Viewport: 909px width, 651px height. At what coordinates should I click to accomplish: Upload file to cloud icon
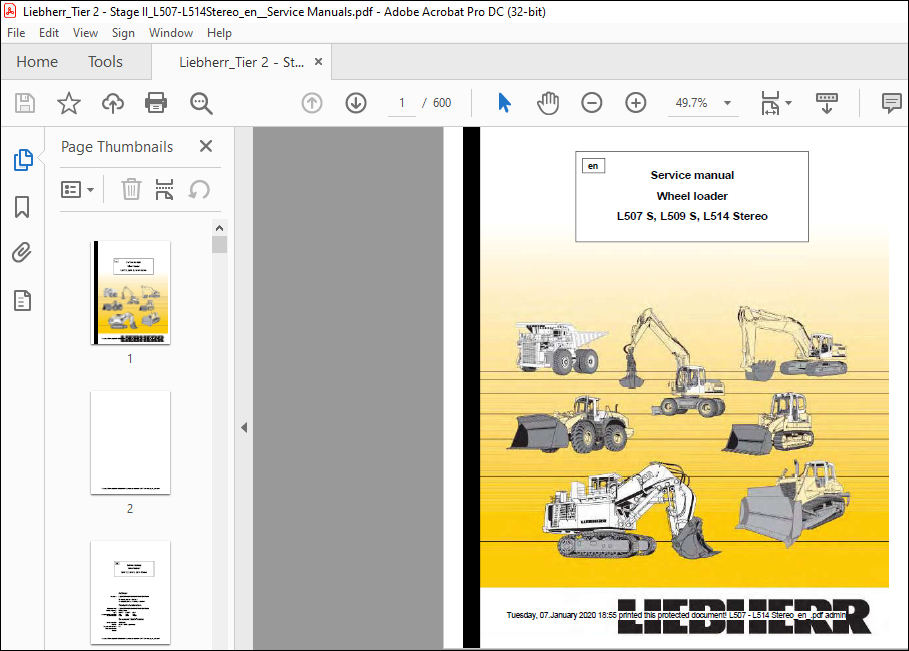pyautogui.click(x=112, y=103)
